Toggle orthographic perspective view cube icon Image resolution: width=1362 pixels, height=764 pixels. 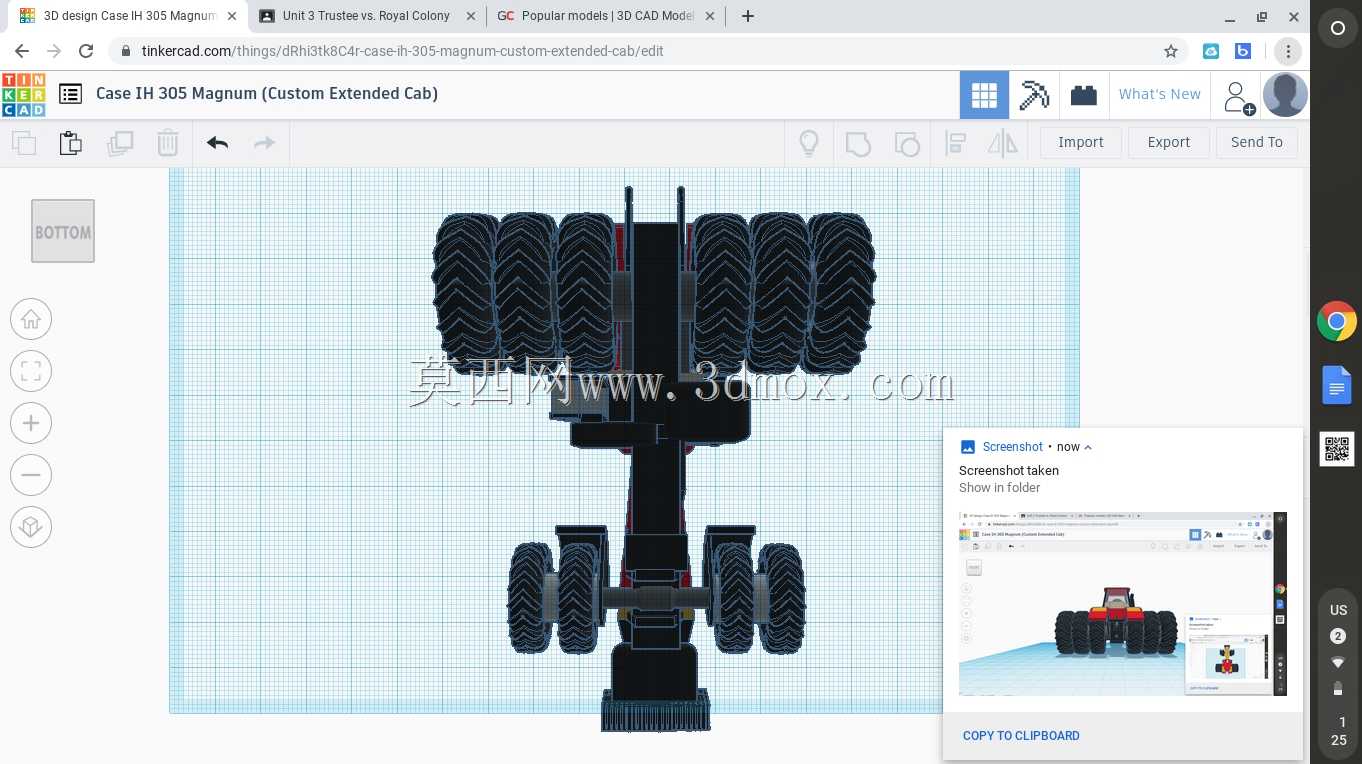click(x=31, y=527)
